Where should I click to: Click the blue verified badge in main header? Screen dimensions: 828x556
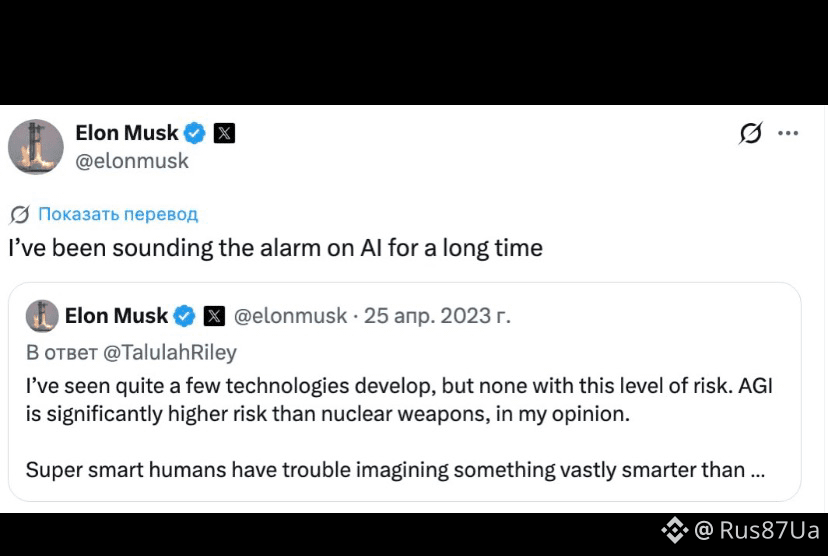(194, 133)
